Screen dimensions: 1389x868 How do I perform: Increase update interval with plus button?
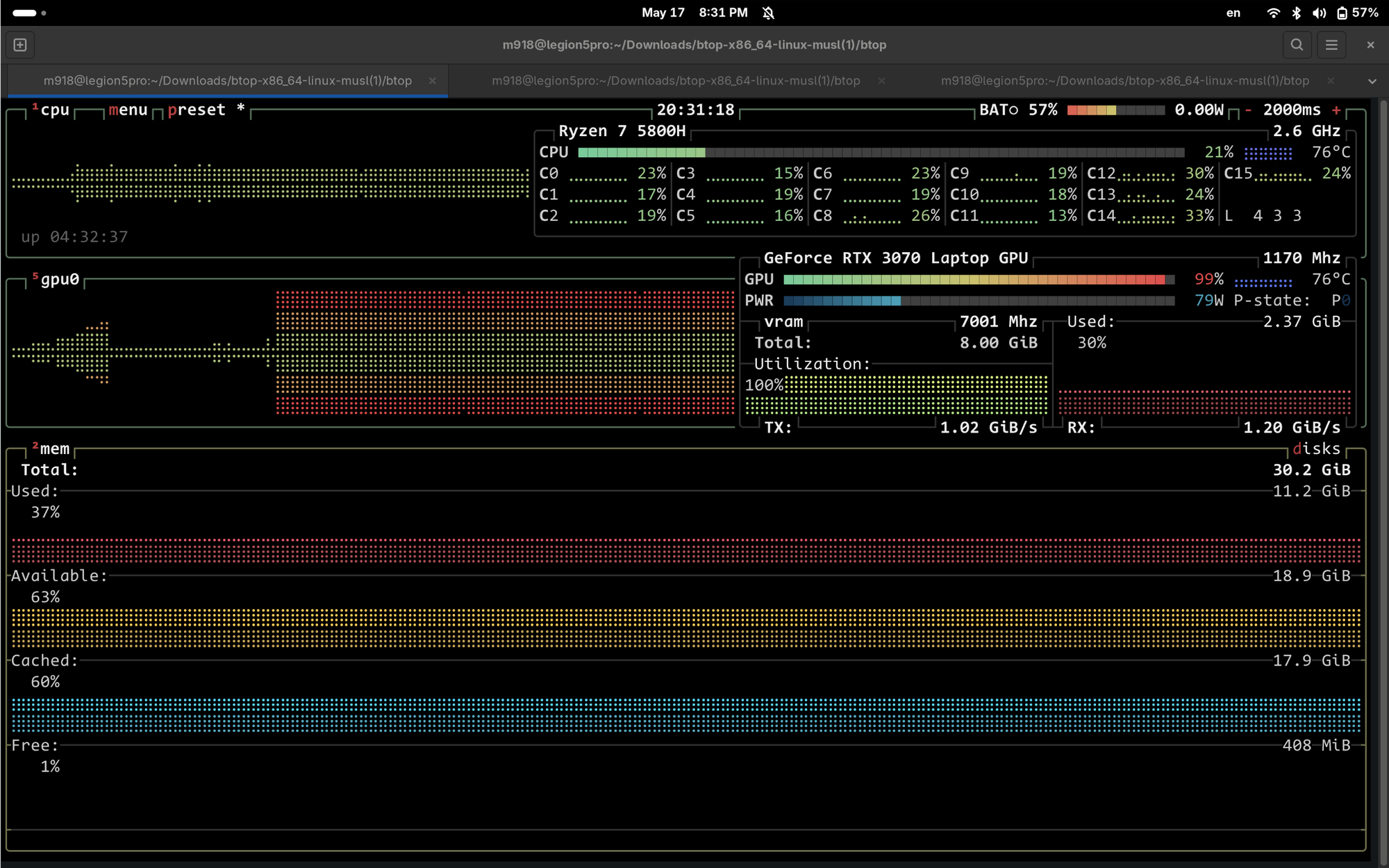[1336, 110]
